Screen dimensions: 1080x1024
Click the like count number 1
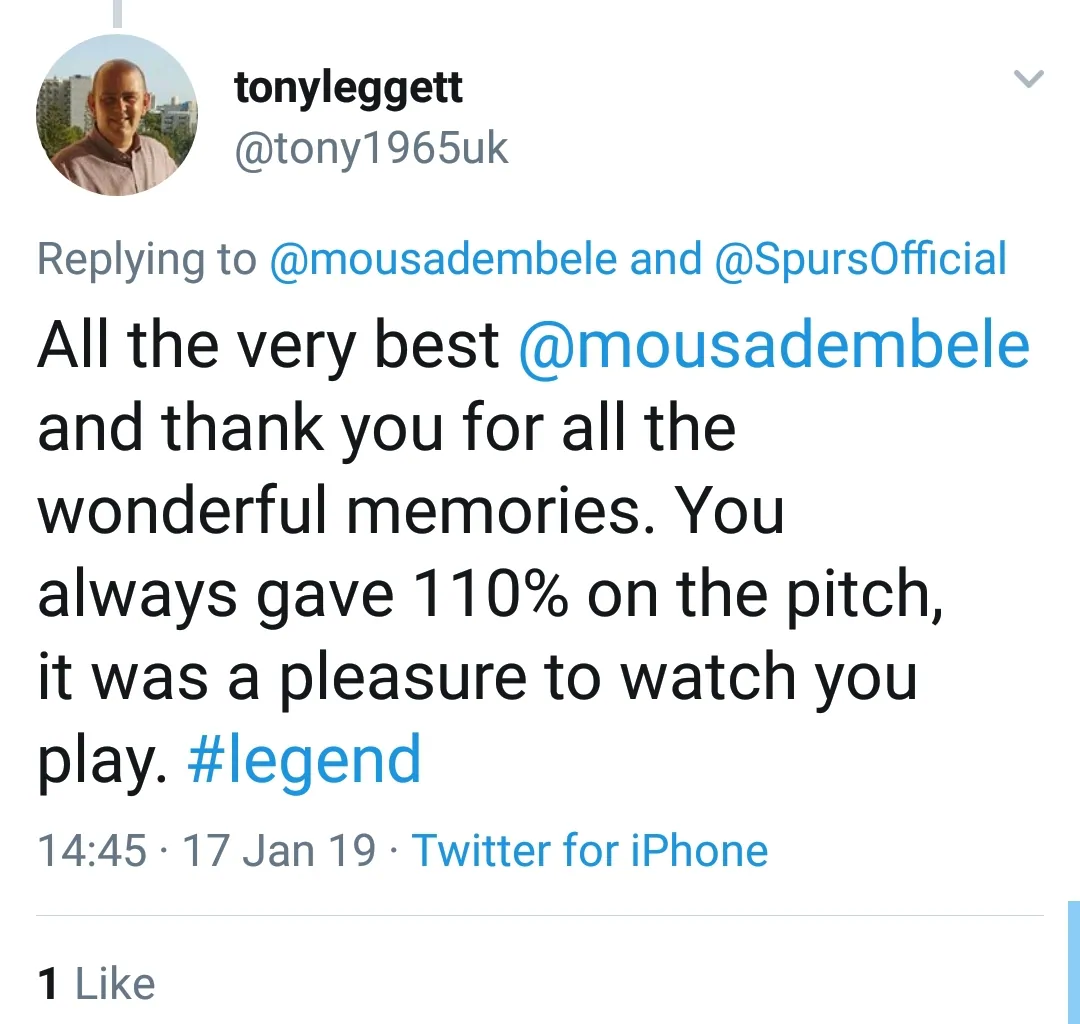[x=48, y=984]
